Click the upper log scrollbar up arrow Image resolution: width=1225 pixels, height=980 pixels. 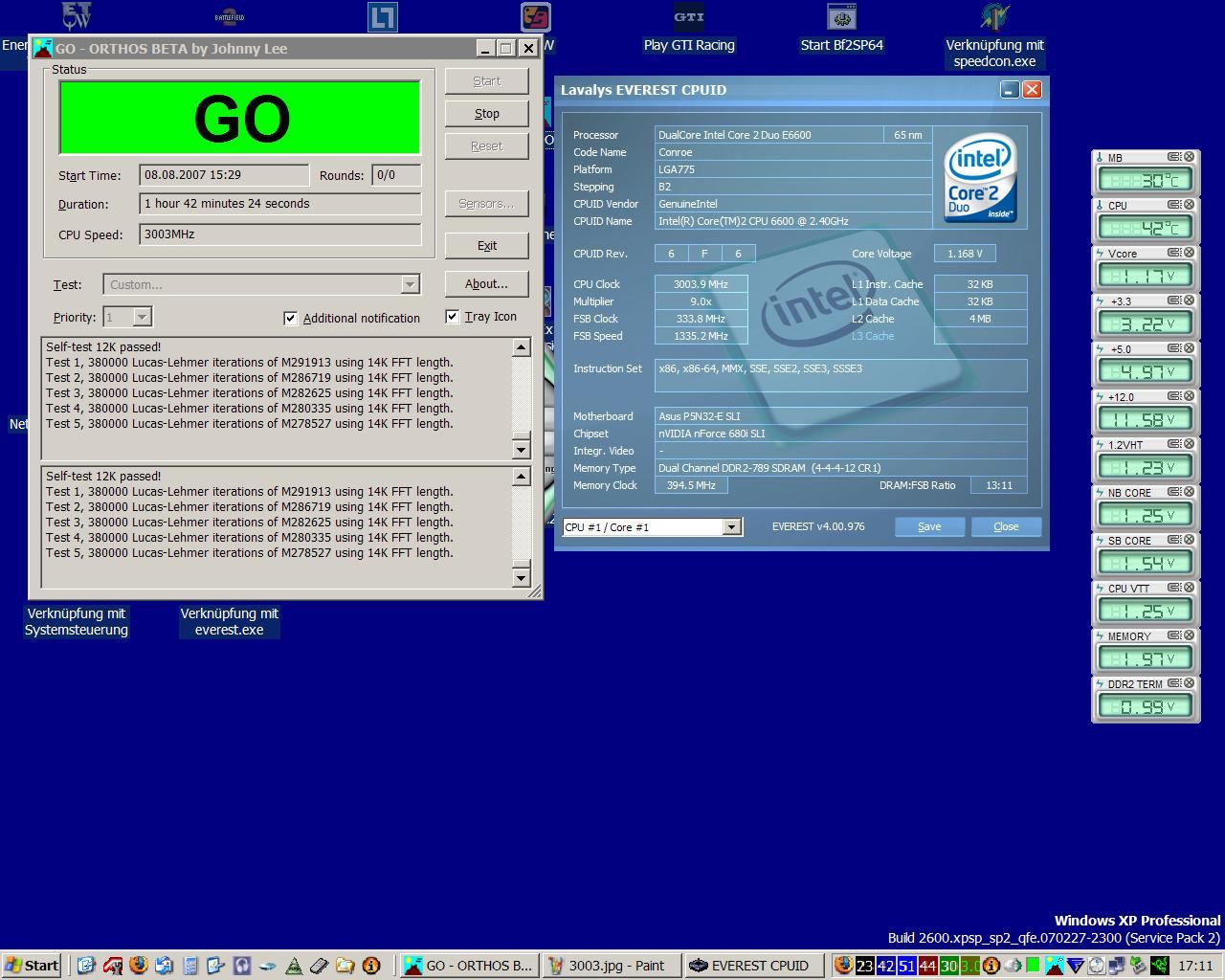(522, 347)
